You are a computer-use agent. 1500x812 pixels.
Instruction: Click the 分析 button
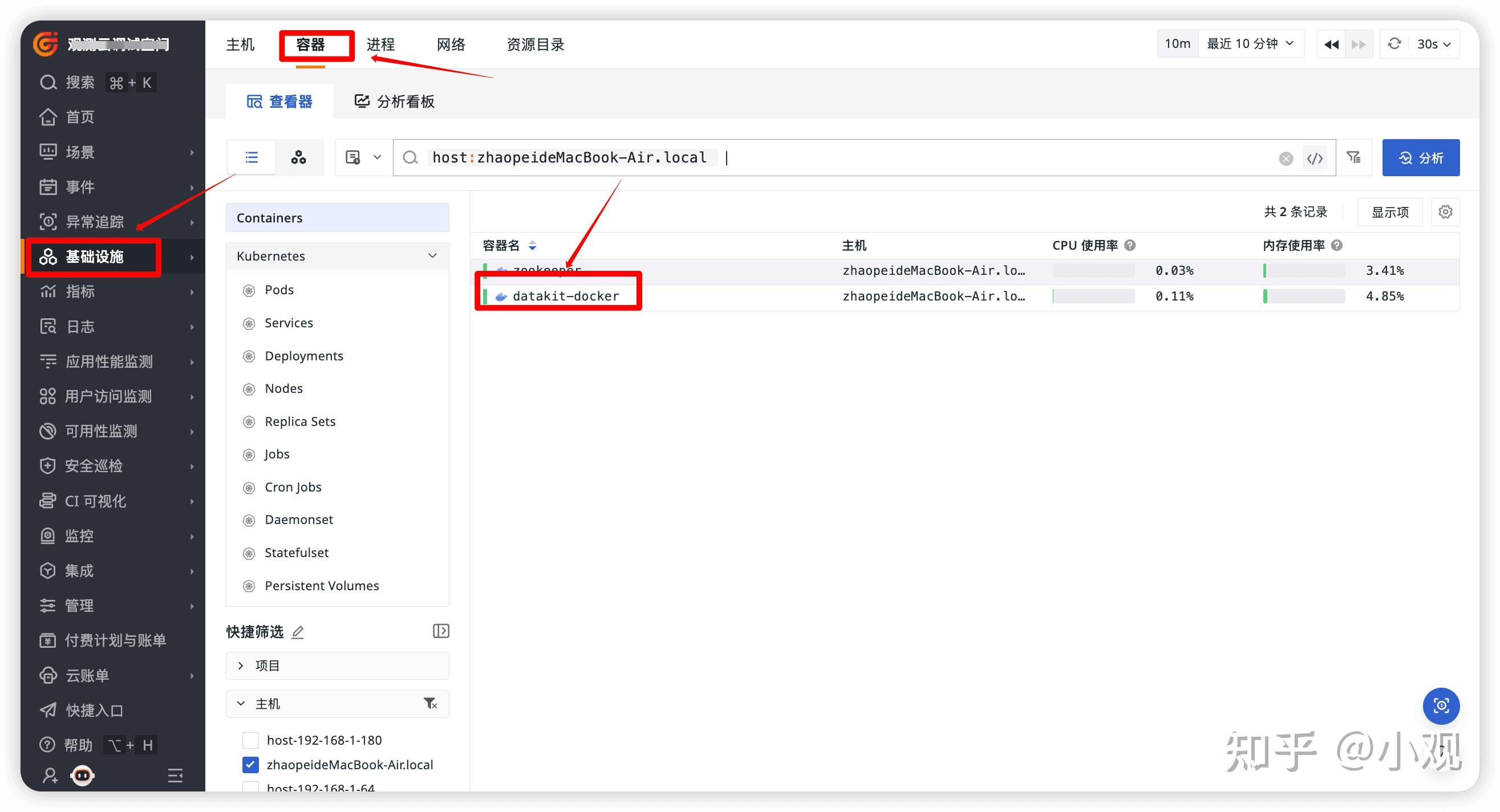pyautogui.click(x=1421, y=157)
